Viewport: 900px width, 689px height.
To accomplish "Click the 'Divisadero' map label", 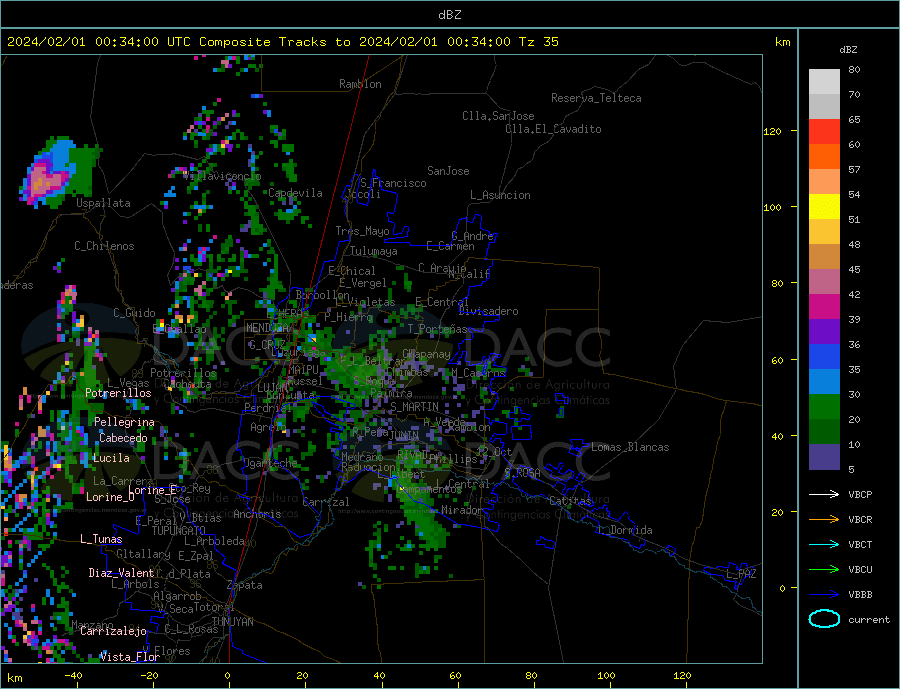I will [488, 311].
